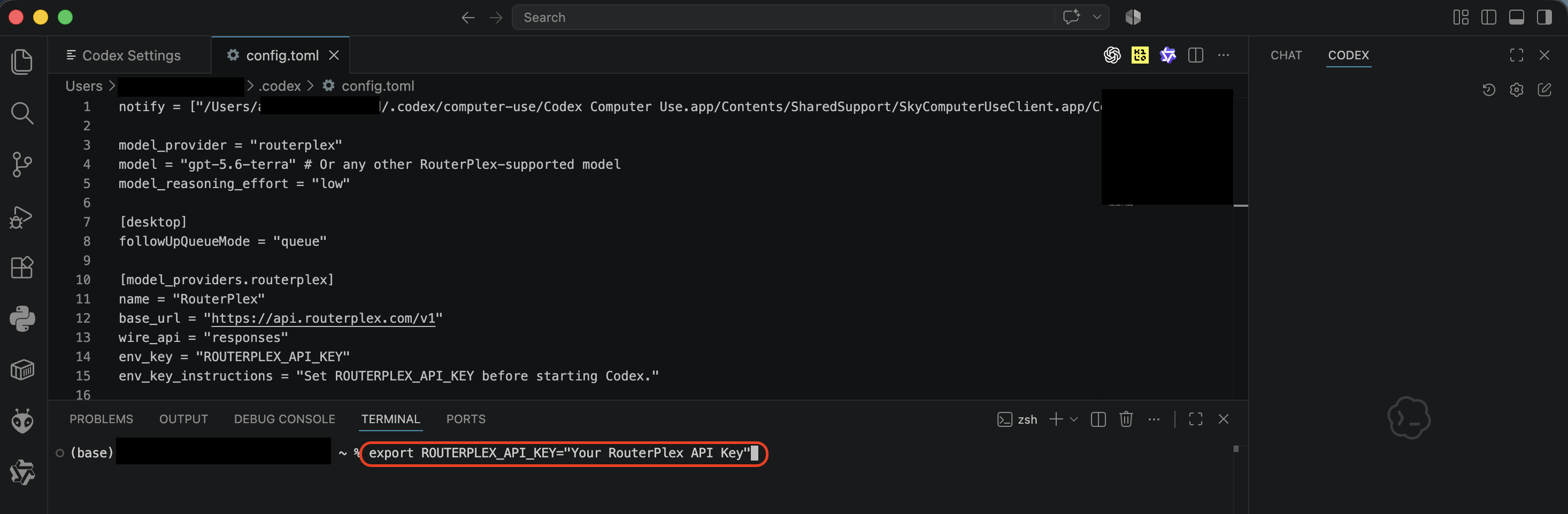The width and height of the screenshot is (1568, 514).
Task: Switch to the CODEX tab
Action: pos(1348,56)
